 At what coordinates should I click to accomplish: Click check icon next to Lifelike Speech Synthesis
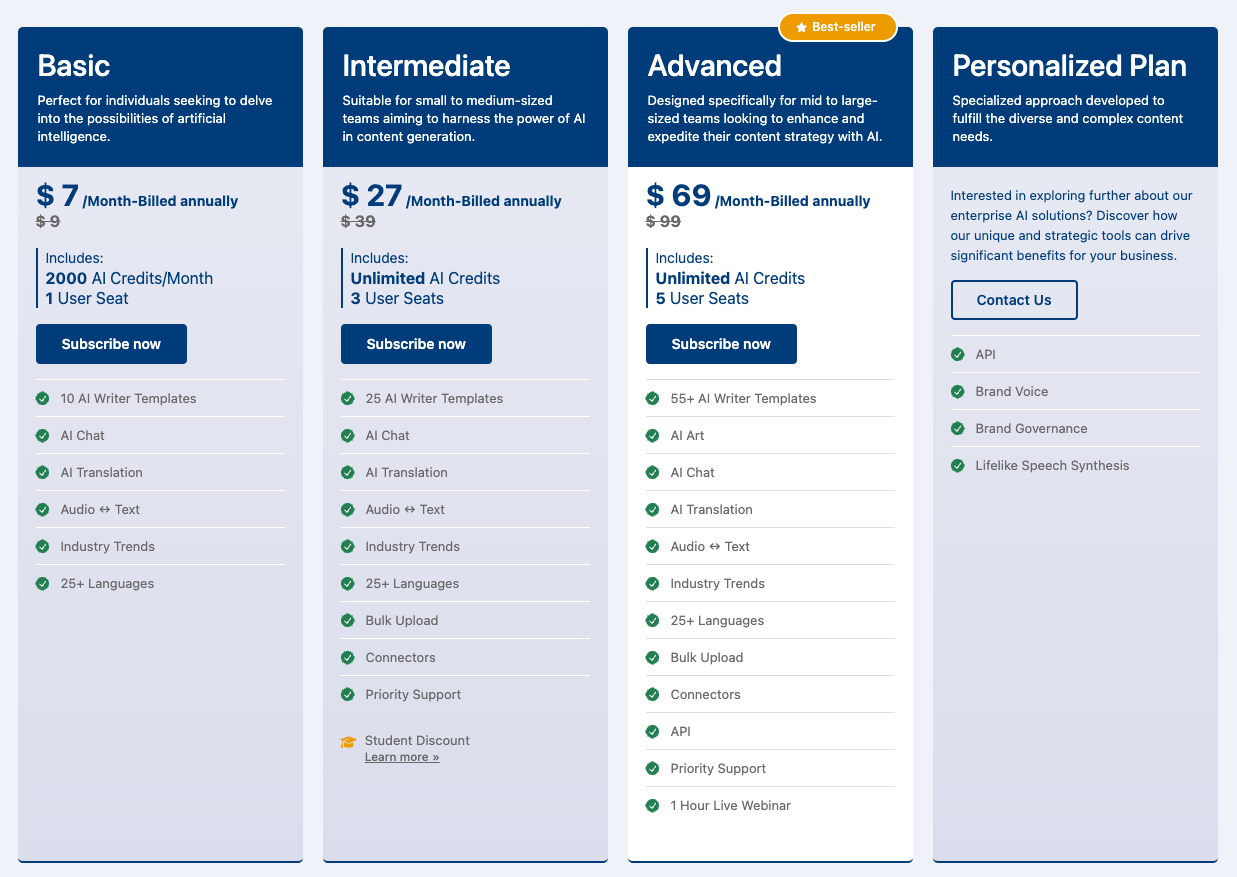958,466
